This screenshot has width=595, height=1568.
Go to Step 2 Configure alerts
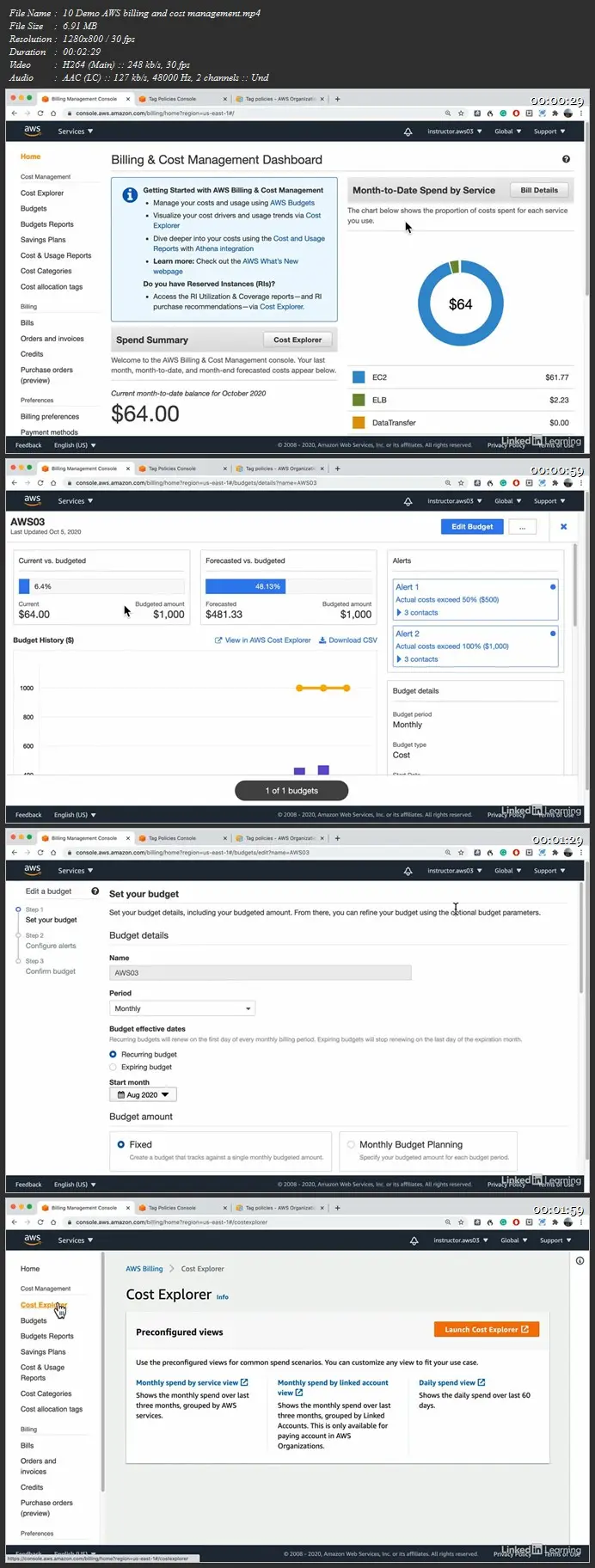[x=51, y=946]
